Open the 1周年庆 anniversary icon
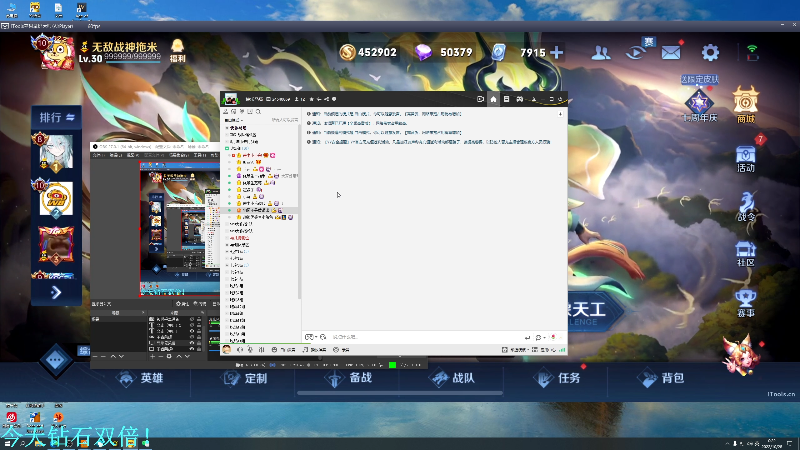Image resolution: width=800 pixels, height=450 pixels. (699, 107)
